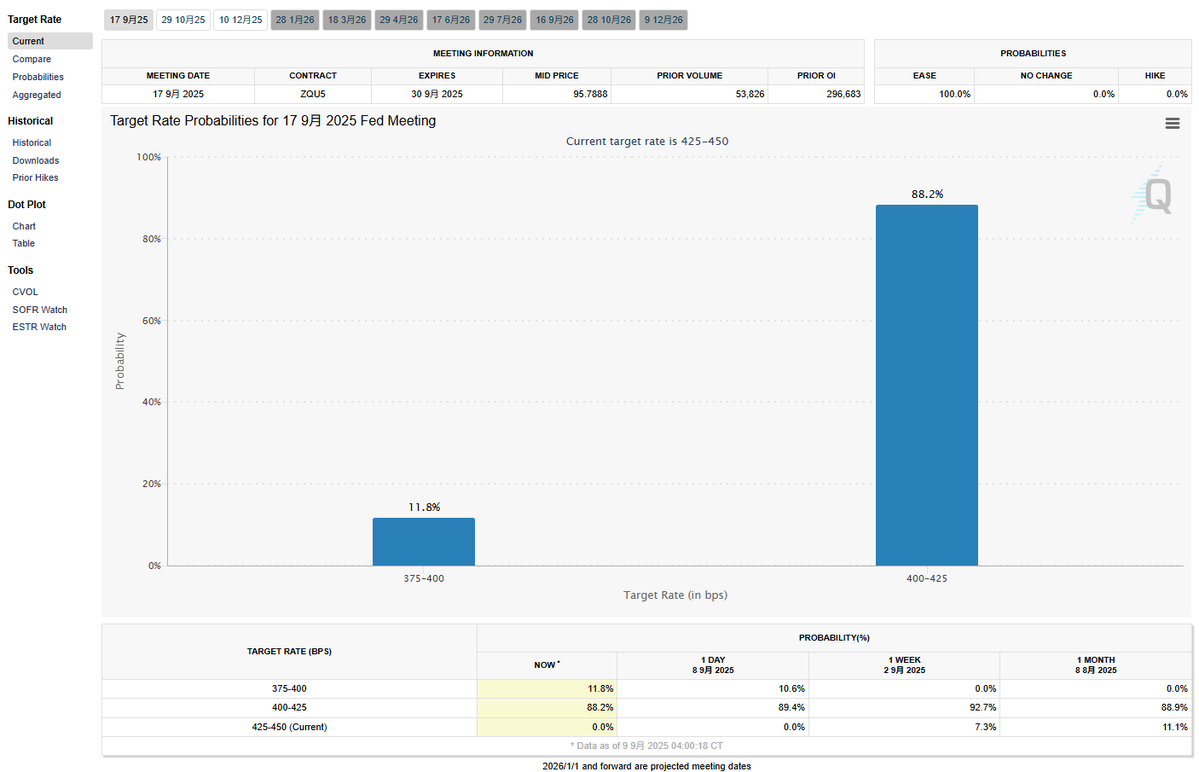Launch the CVOL tool
Screen dimensions: 1199x772
[24, 292]
